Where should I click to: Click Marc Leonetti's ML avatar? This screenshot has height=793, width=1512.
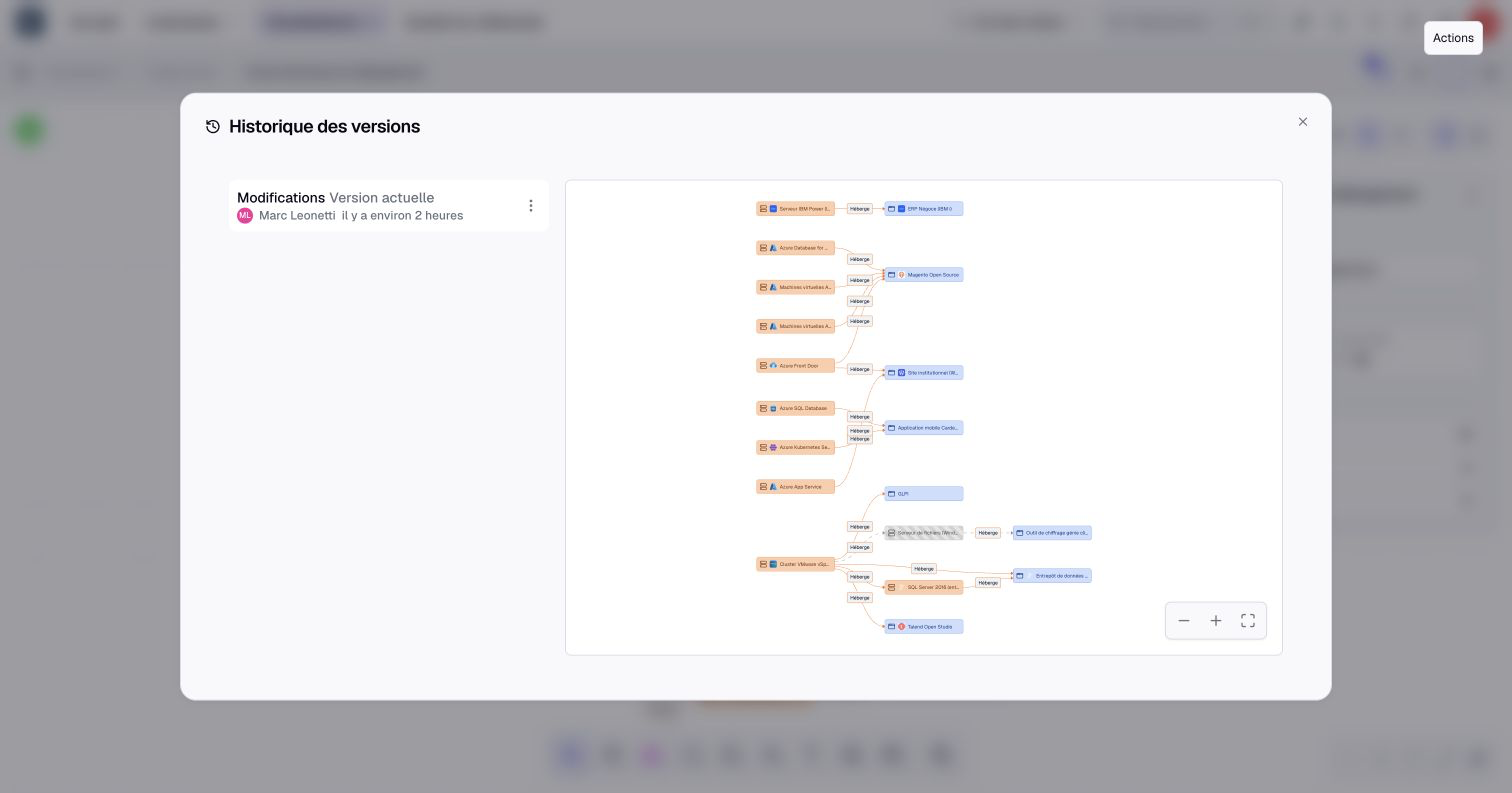[x=245, y=216]
